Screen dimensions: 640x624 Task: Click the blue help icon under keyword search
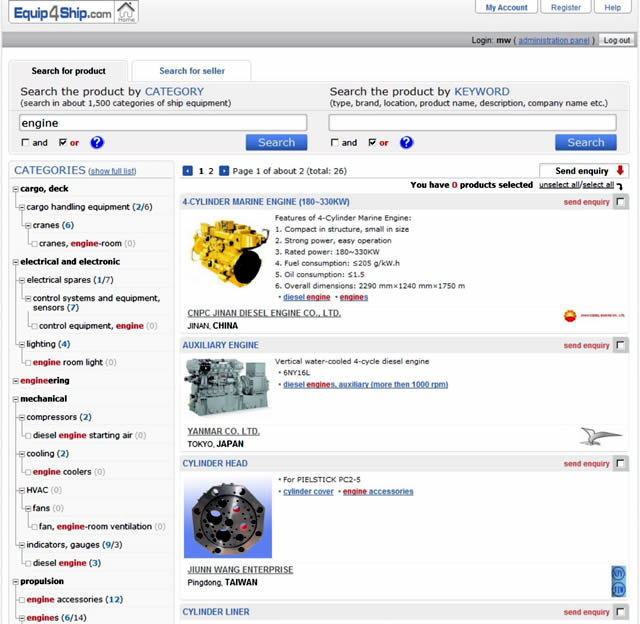pos(406,143)
